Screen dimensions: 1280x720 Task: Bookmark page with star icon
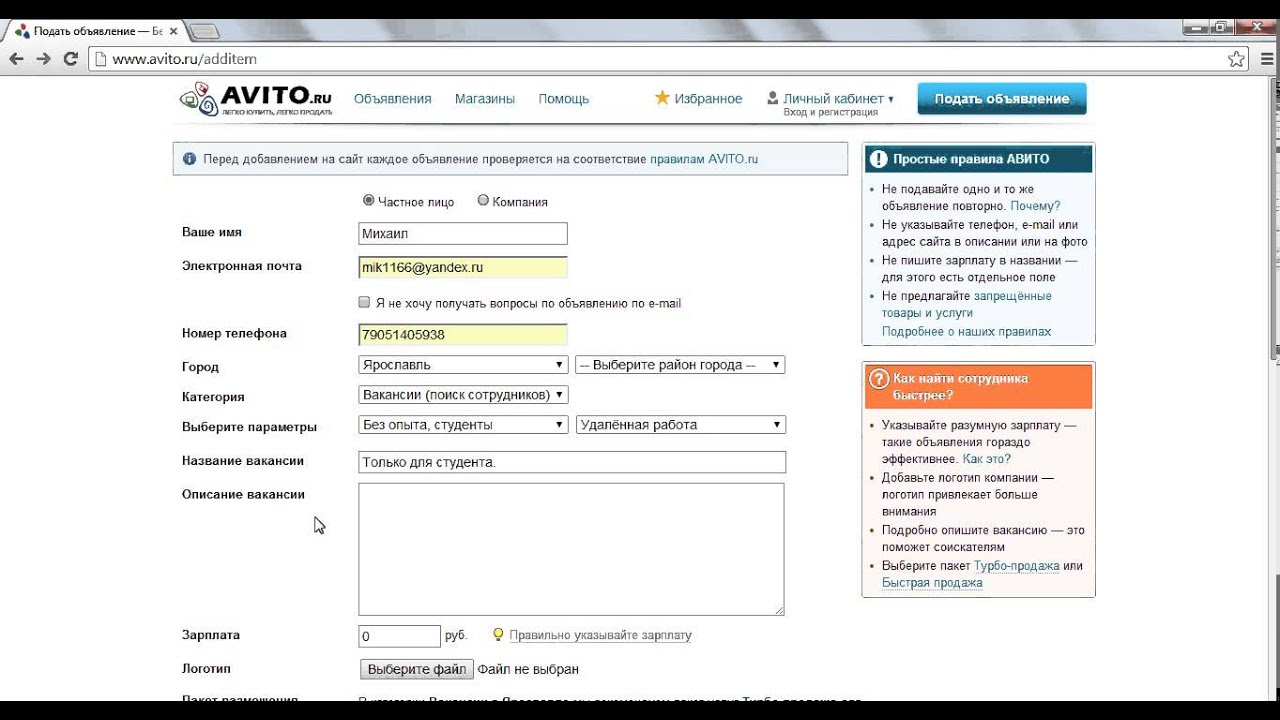1236,59
